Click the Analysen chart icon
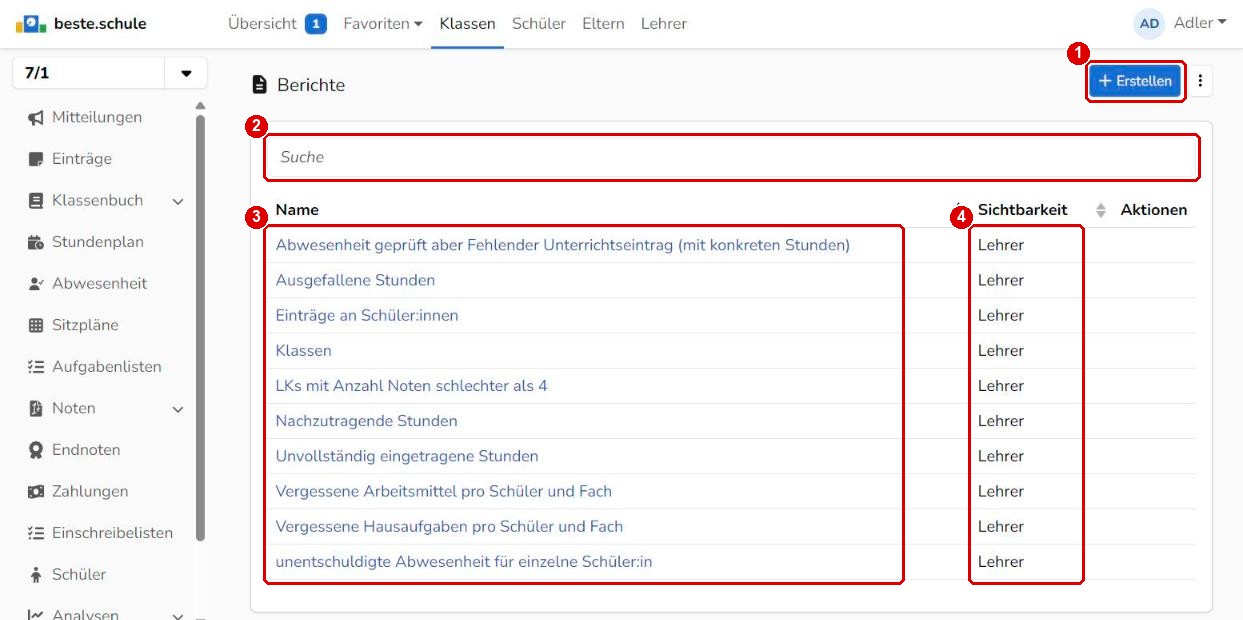The height and width of the screenshot is (620, 1243). [36, 614]
